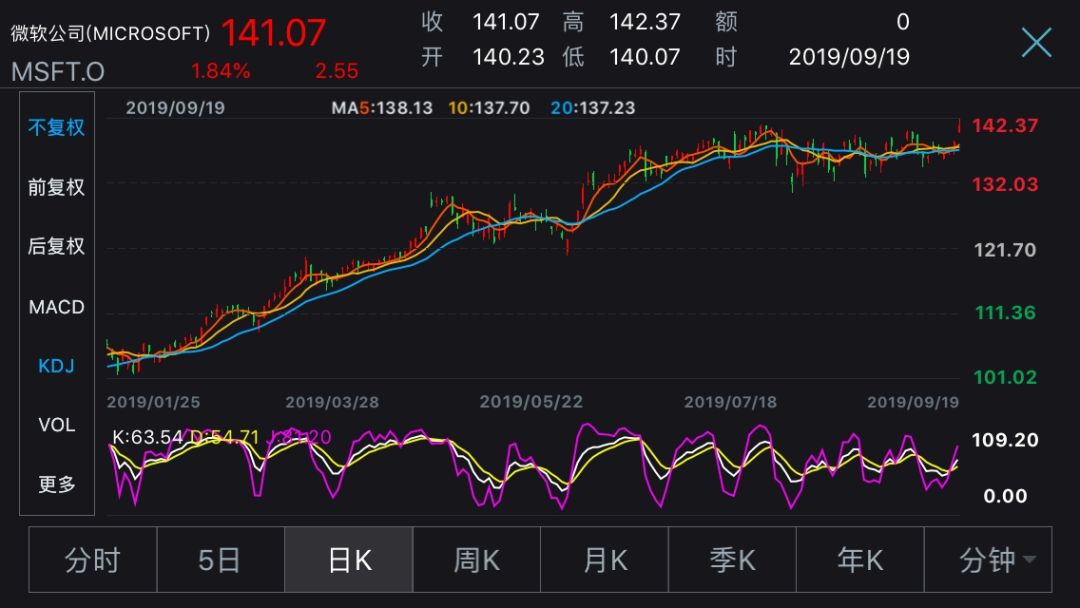Select 后复权 adjustment mode
This screenshot has width=1080, height=608.
point(56,247)
